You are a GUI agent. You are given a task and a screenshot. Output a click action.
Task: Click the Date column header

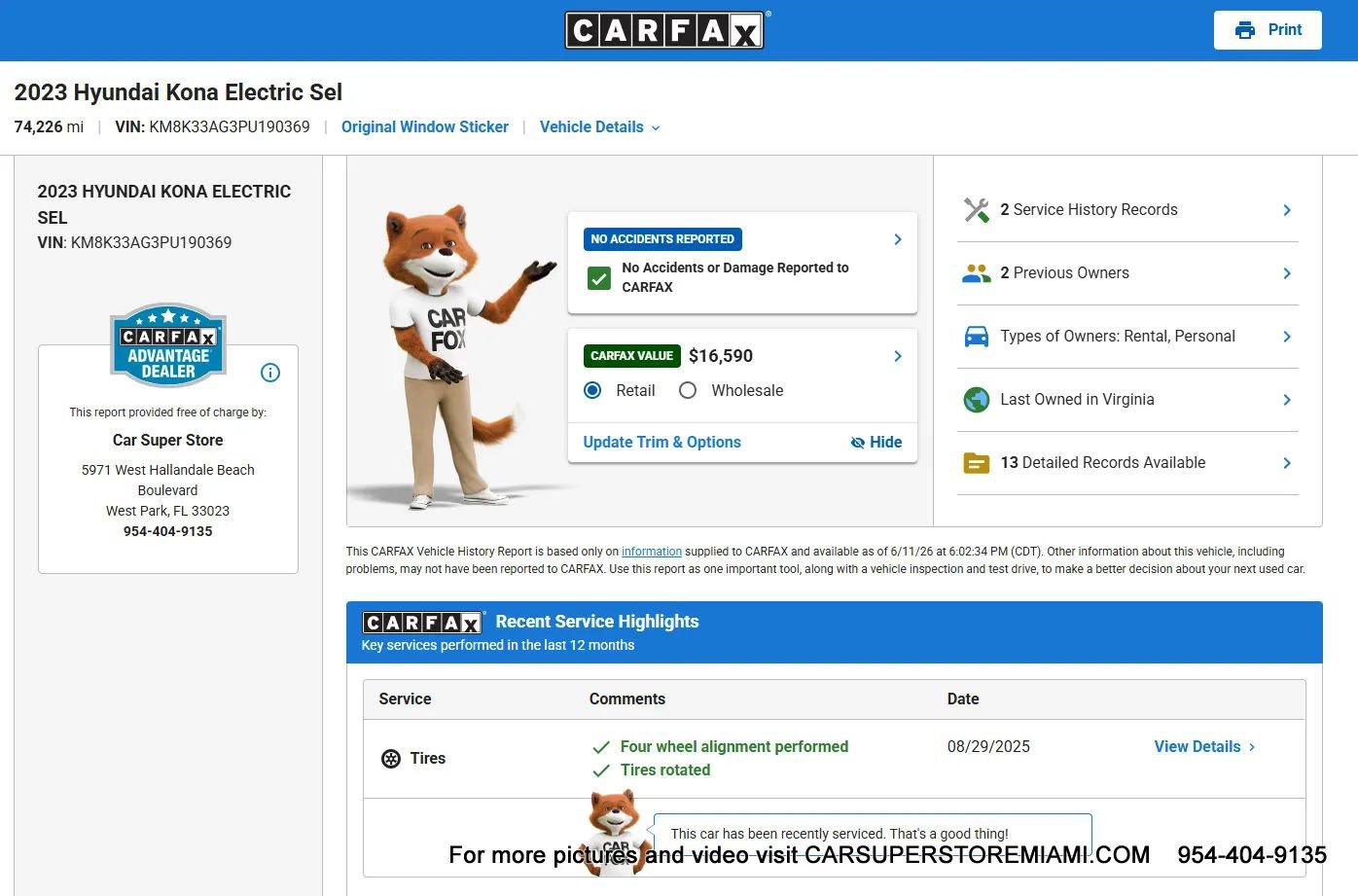pos(963,699)
